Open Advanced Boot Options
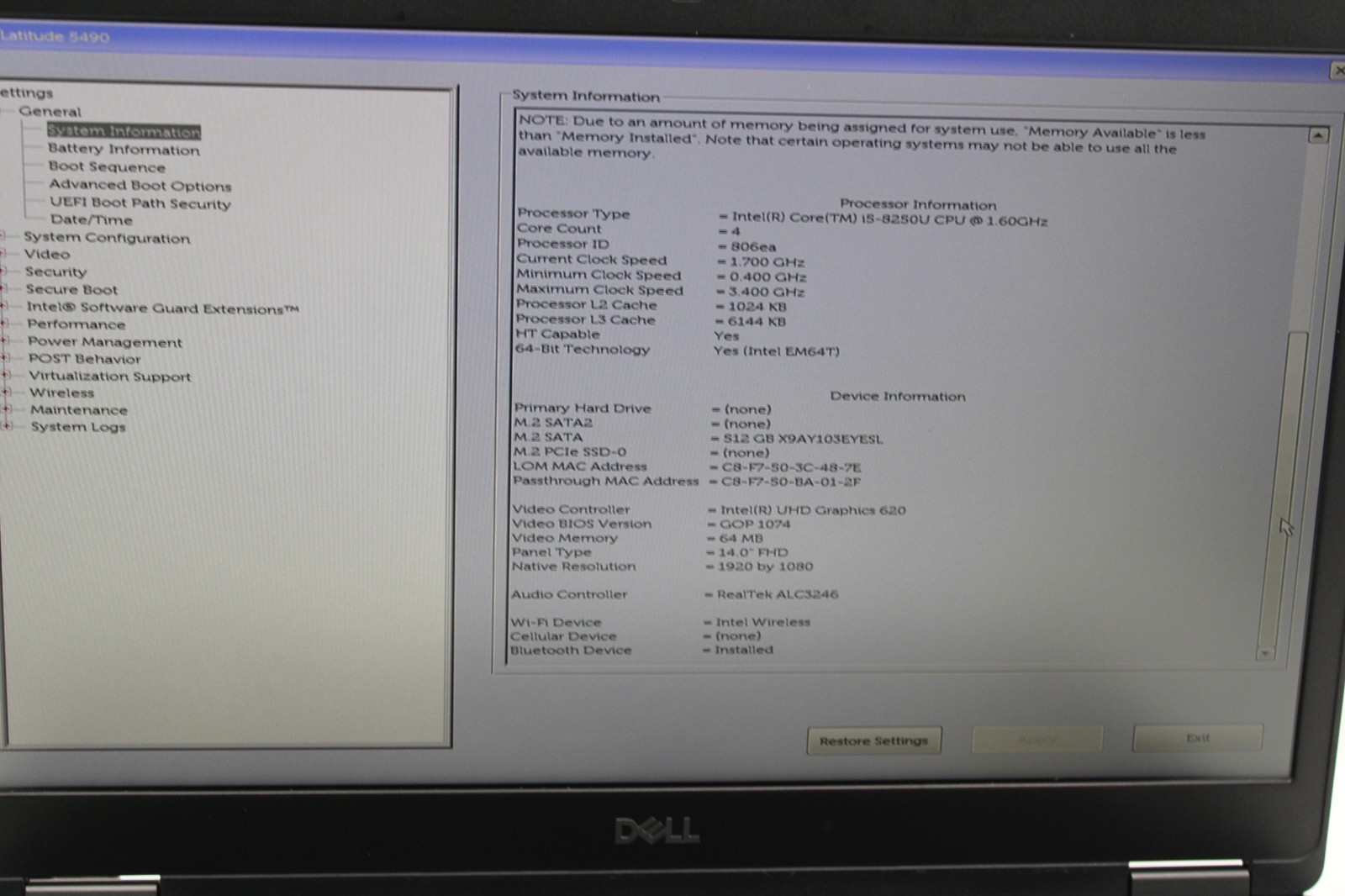The image size is (1345, 896). pos(140,186)
